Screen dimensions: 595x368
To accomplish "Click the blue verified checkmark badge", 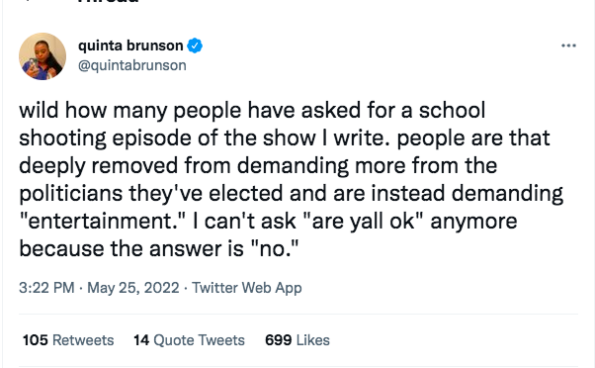I will click(195, 46).
